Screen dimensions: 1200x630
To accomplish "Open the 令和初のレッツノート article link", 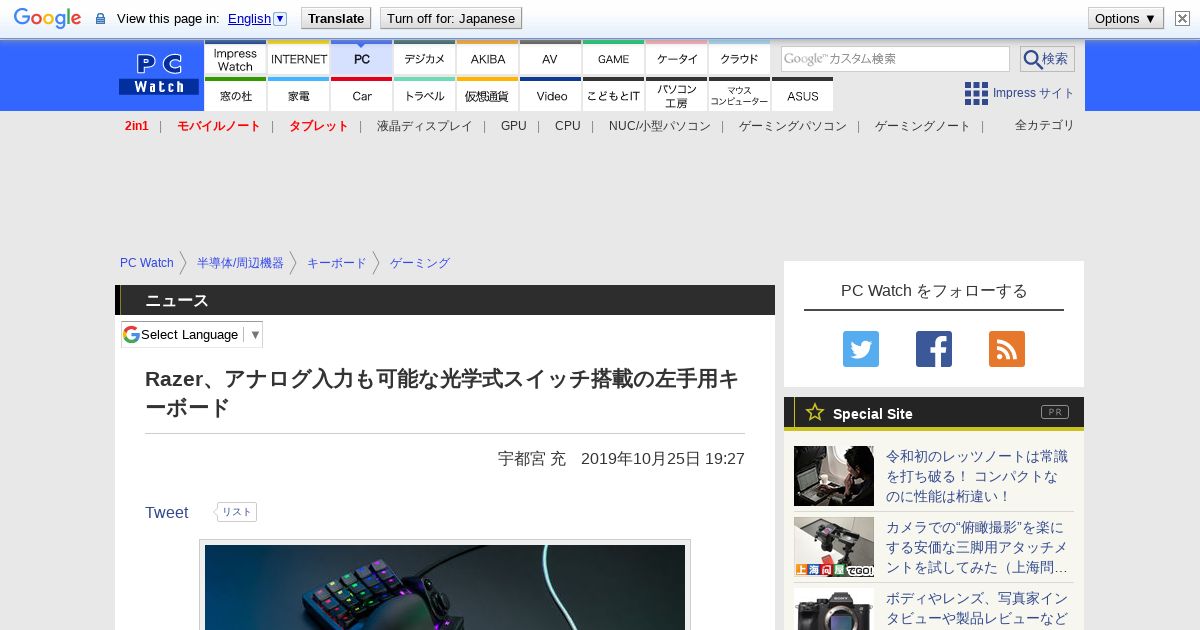I will [x=977, y=476].
